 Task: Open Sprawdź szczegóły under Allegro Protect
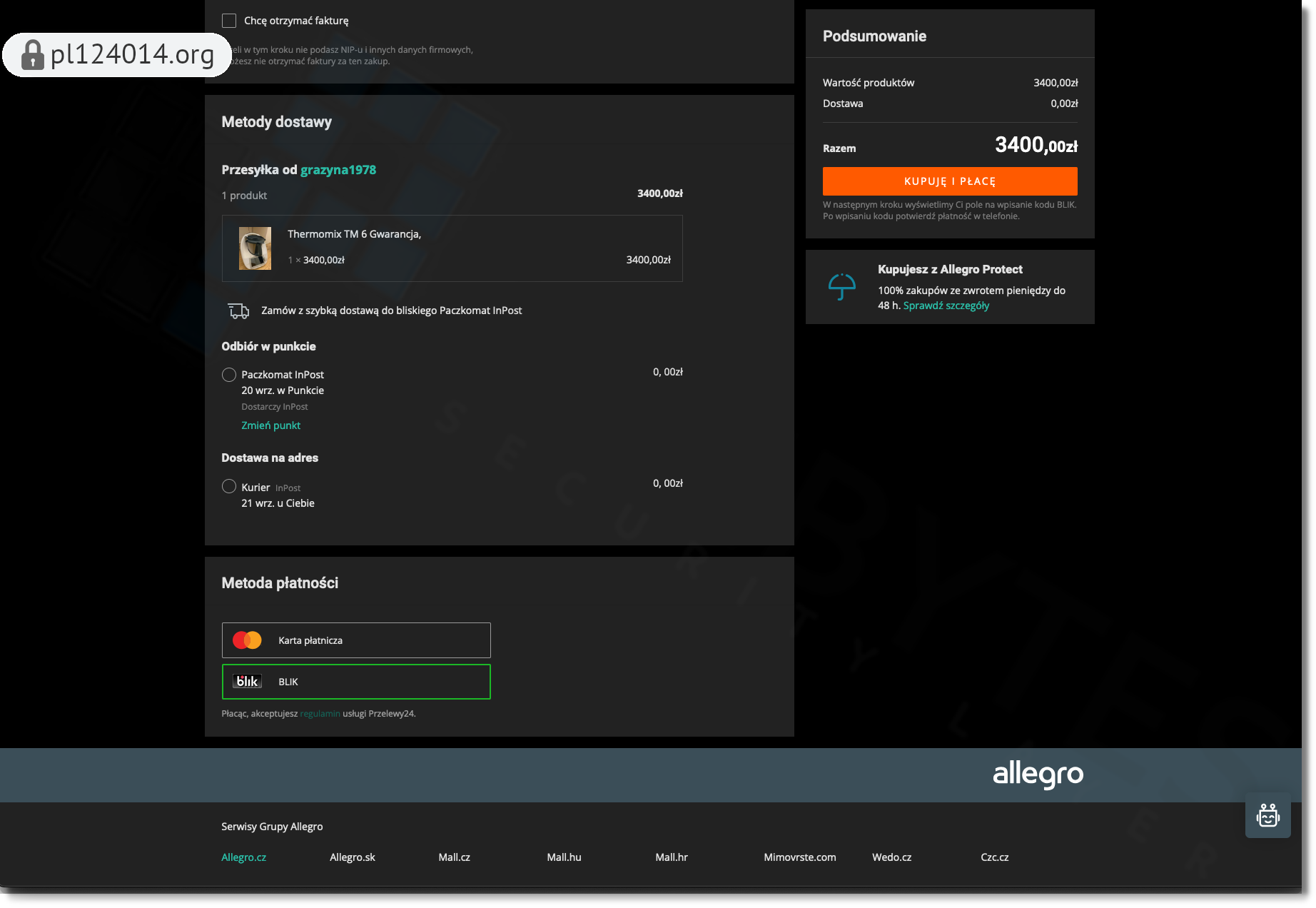[946, 305]
